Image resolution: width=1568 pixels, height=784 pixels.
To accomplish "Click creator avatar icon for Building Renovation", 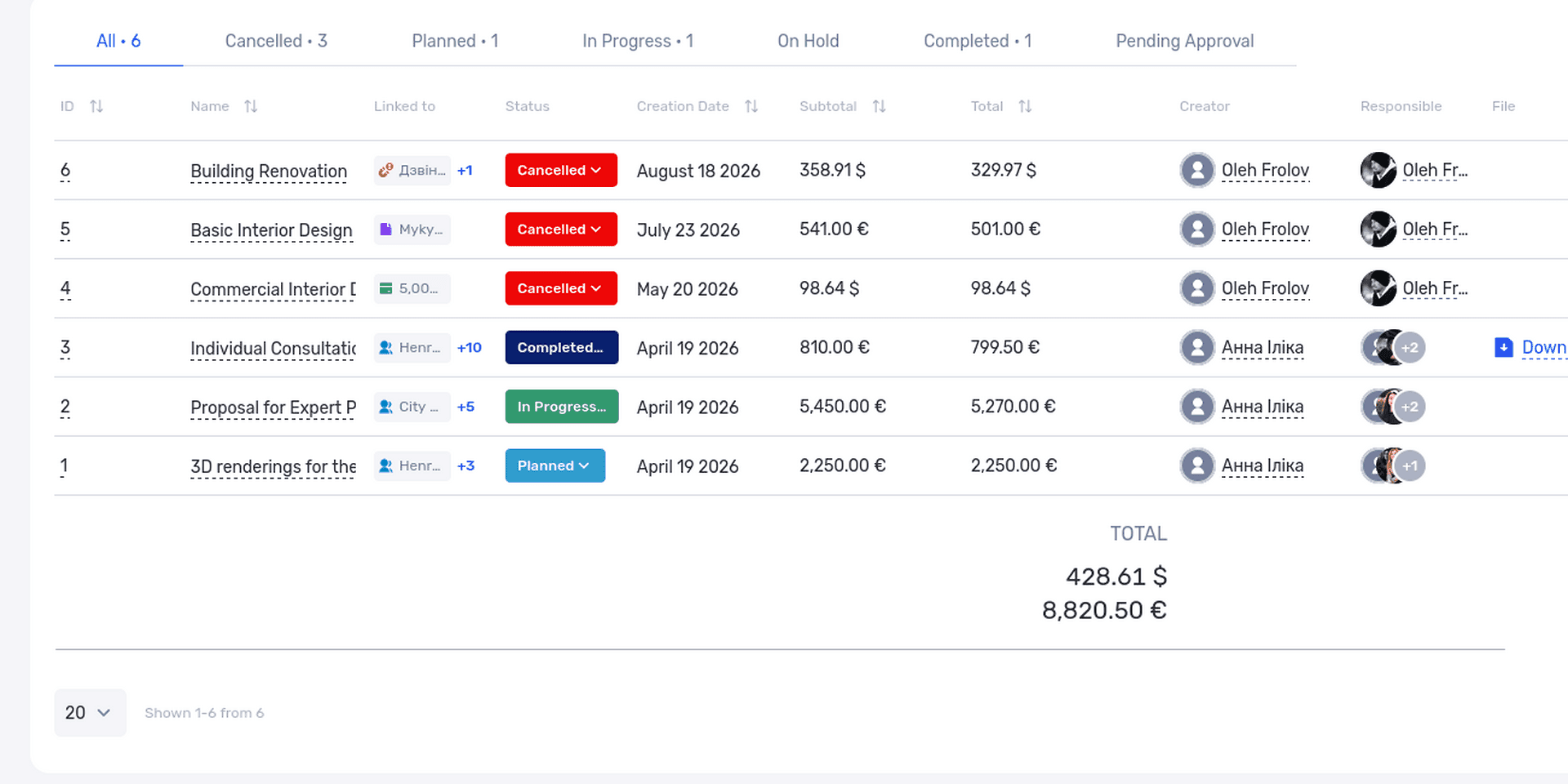I will (x=1197, y=171).
